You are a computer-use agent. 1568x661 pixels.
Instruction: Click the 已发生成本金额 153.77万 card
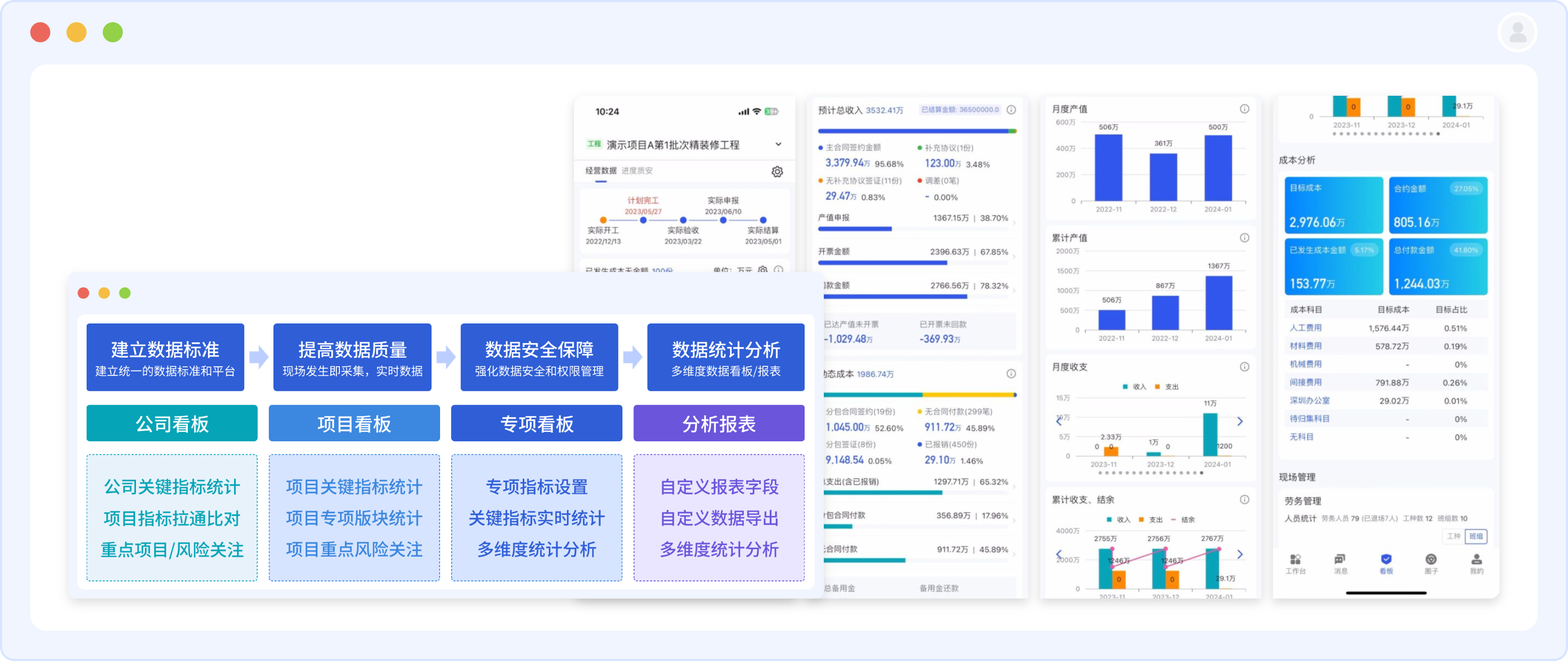(x=1334, y=267)
